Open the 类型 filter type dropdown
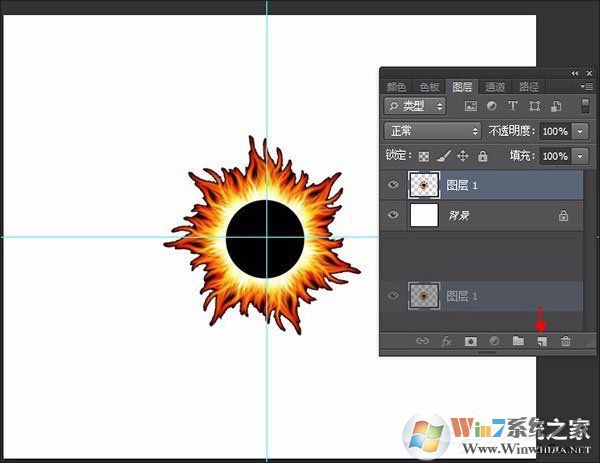600x463 pixels. pyautogui.click(x=415, y=106)
